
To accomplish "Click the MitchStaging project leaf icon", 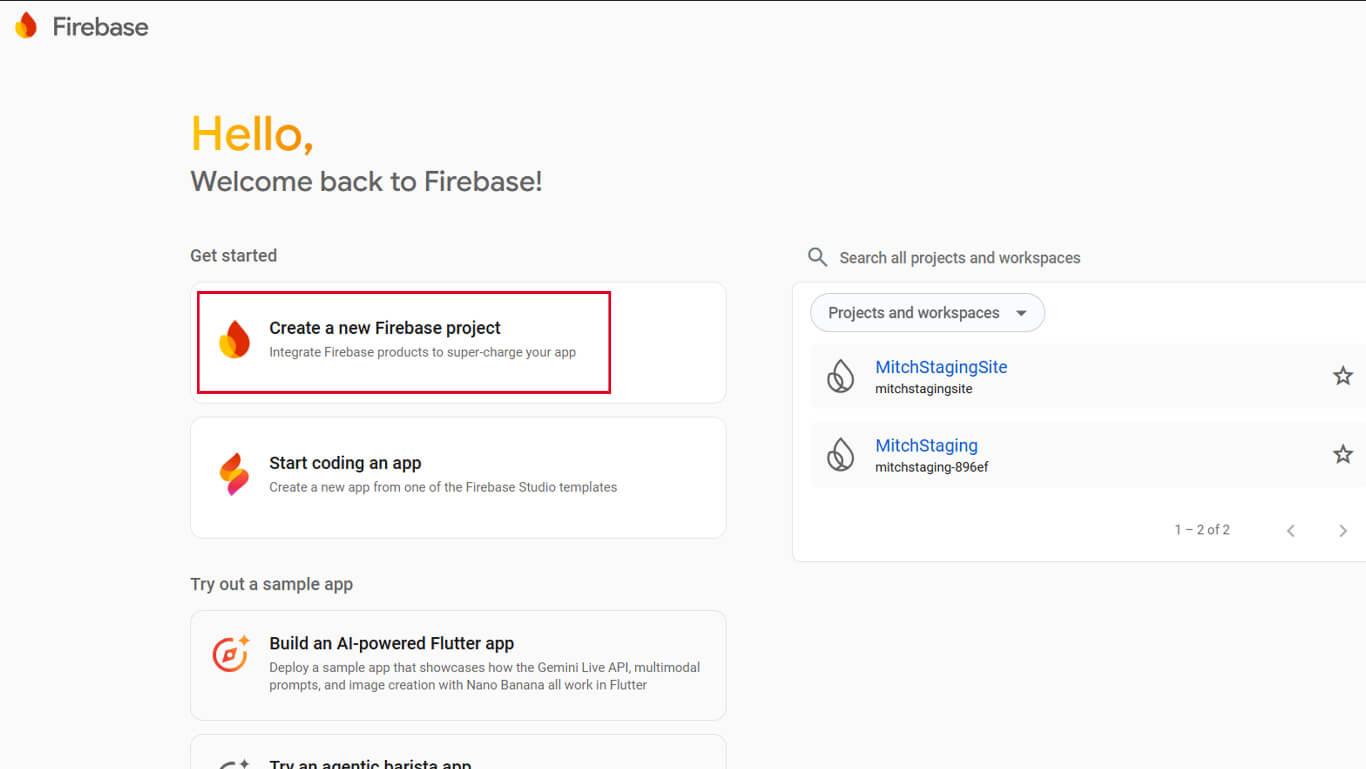I will (841, 455).
